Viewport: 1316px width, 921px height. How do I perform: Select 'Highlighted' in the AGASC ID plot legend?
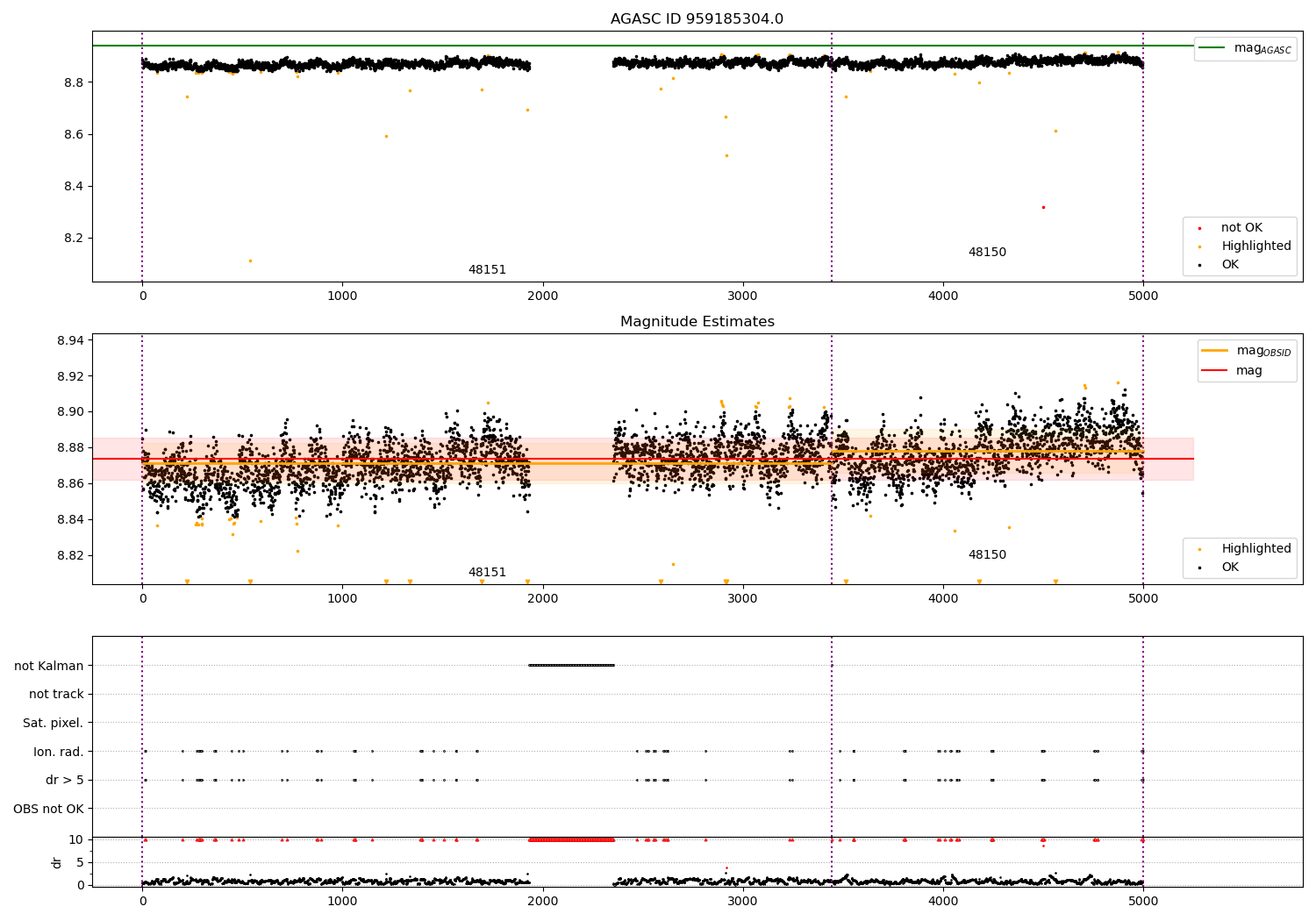[x=1256, y=246]
